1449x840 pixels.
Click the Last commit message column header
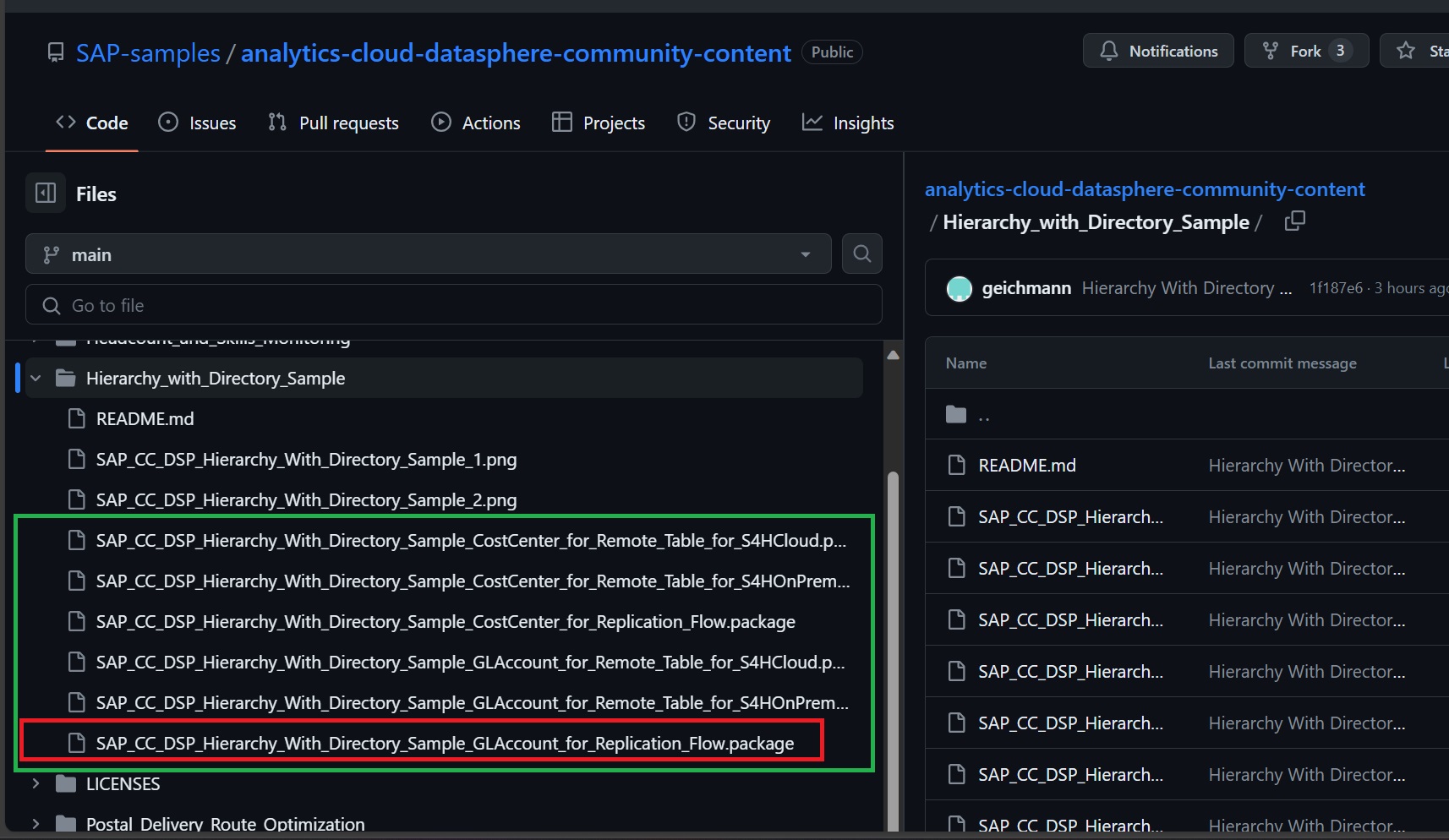pos(1282,363)
